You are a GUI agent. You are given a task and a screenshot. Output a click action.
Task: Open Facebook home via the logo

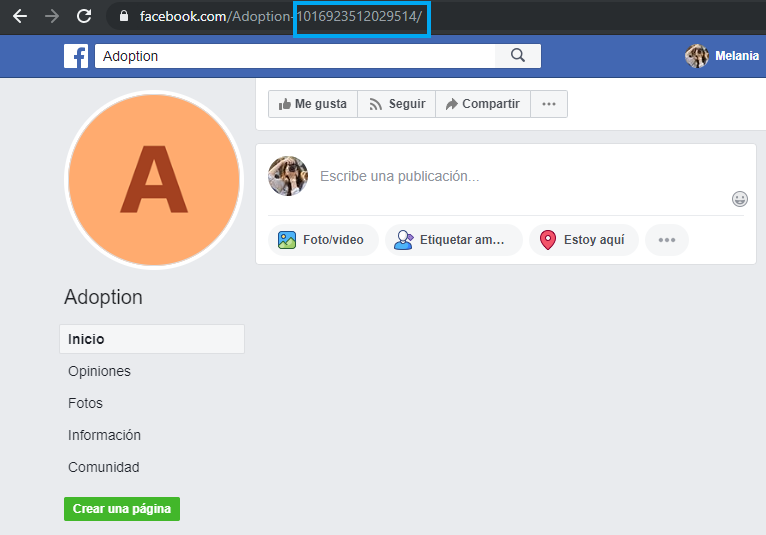pyautogui.click(x=76, y=56)
